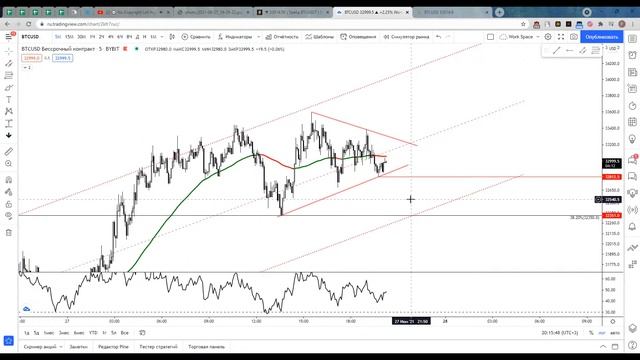Toggle stay-in-drawing-mode pencil lock
Viewport: 640px width, 360px height.
pos(9,192)
